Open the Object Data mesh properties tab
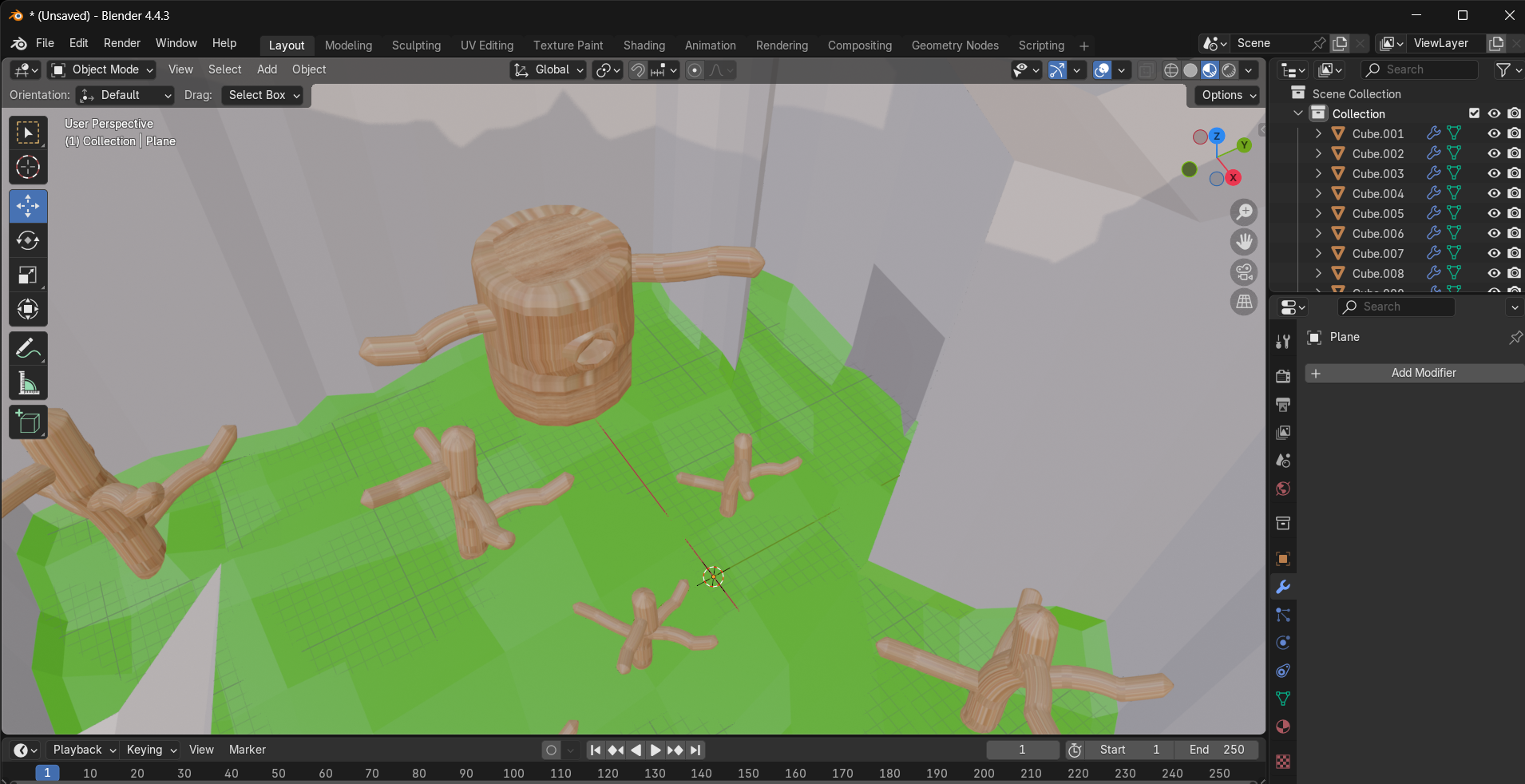The height and width of the screenshot is (784, 1525). pos(1283,699)
